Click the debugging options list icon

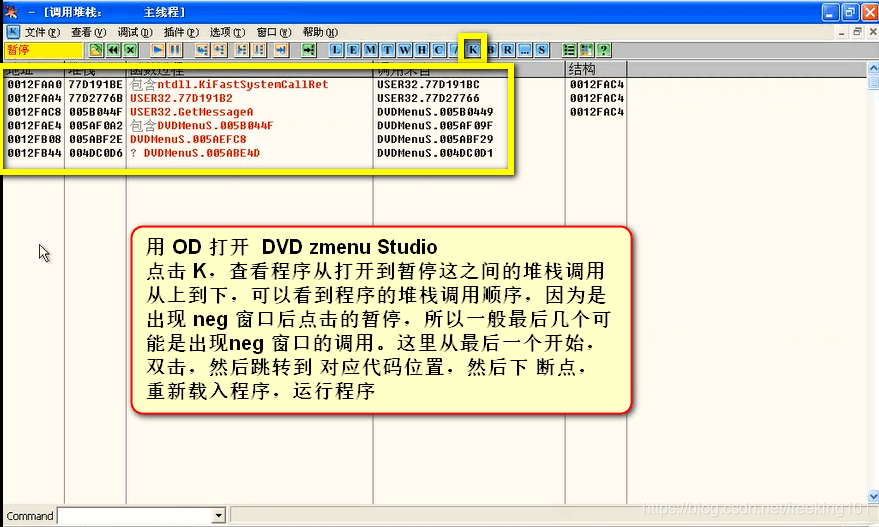pyautogui.click(x=569, y=50)
